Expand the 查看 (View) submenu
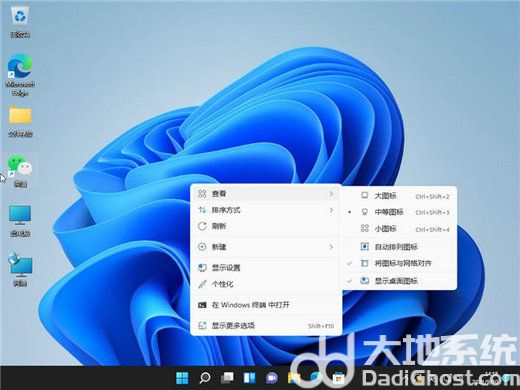This screenshot has height=390, width=520. (x=266, y=194)
